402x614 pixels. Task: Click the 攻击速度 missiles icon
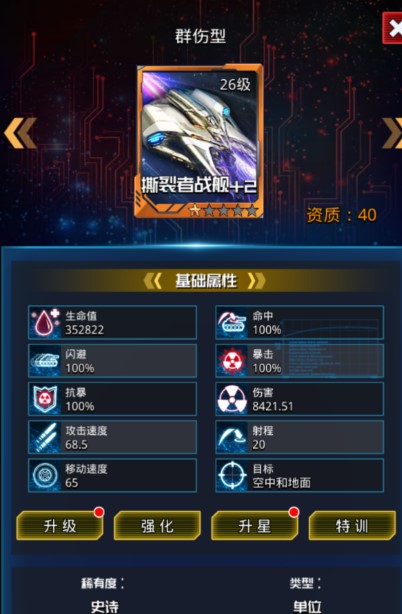(x=45, y=437)
